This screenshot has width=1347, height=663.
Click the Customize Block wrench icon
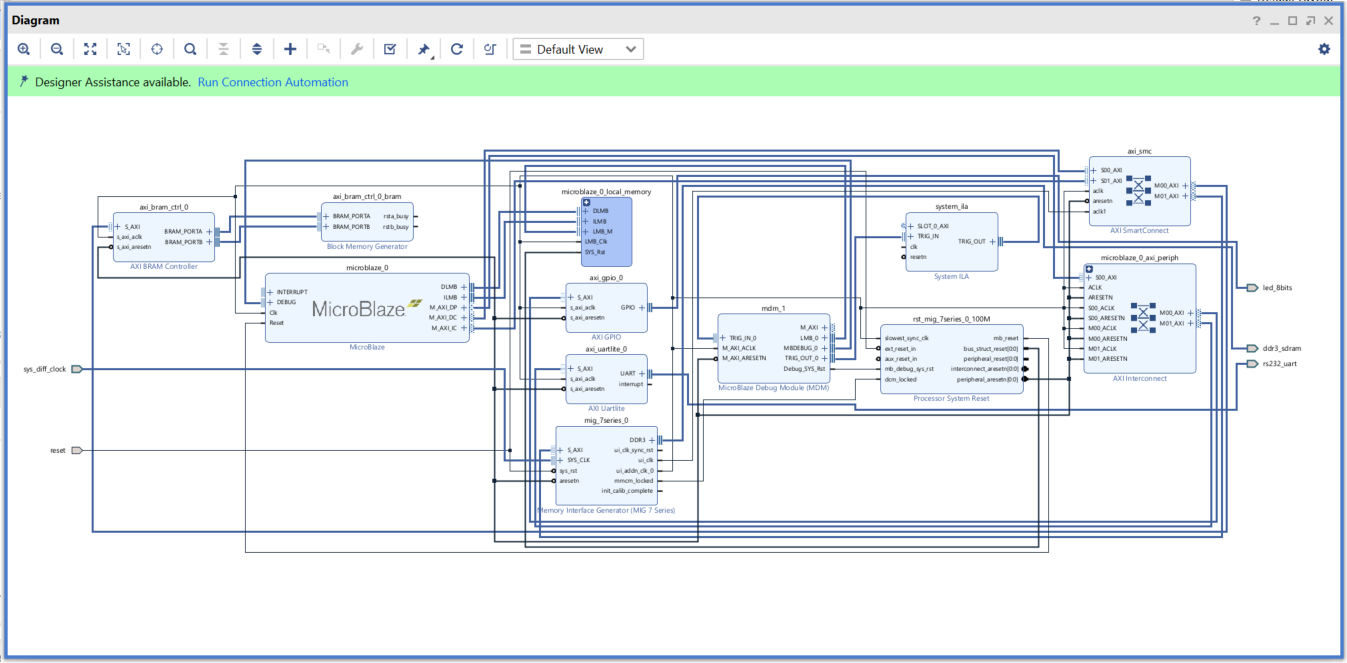click(x=357, y=49)
